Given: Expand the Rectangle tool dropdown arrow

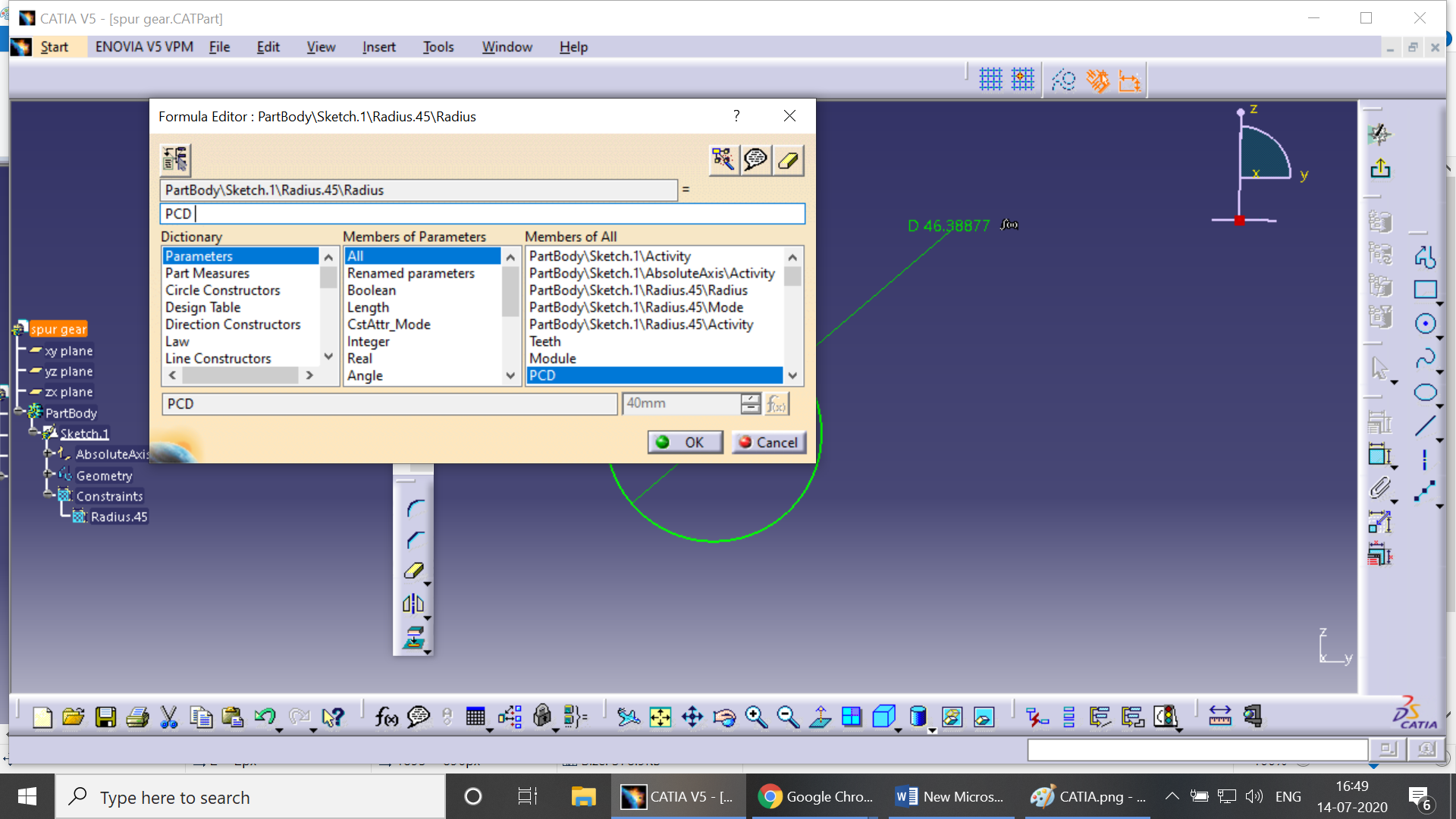Looking at the screenshot, I should coord(1440,304).
